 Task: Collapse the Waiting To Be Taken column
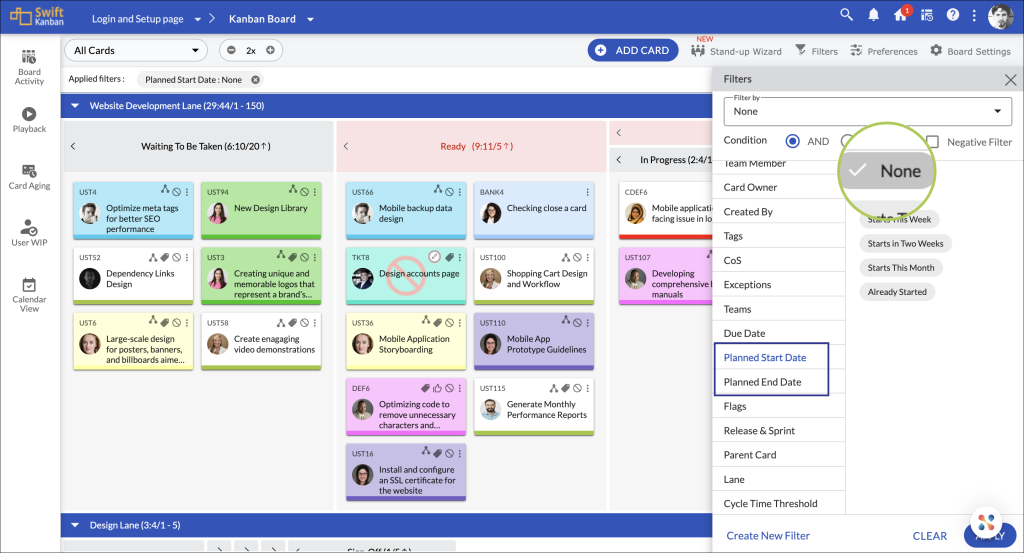(x=73, y=146)
